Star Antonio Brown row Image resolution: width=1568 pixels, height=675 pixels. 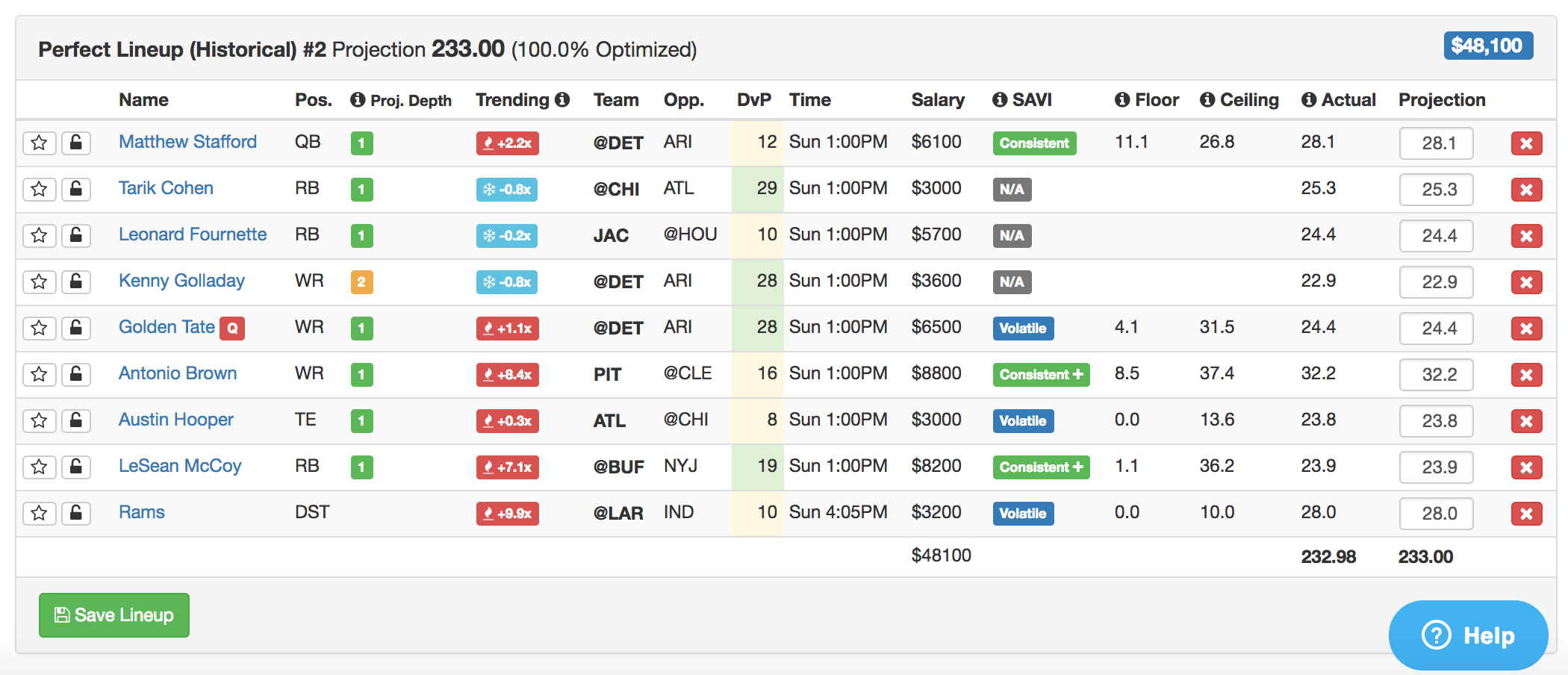pyautogui.click(x=40, y=374)
